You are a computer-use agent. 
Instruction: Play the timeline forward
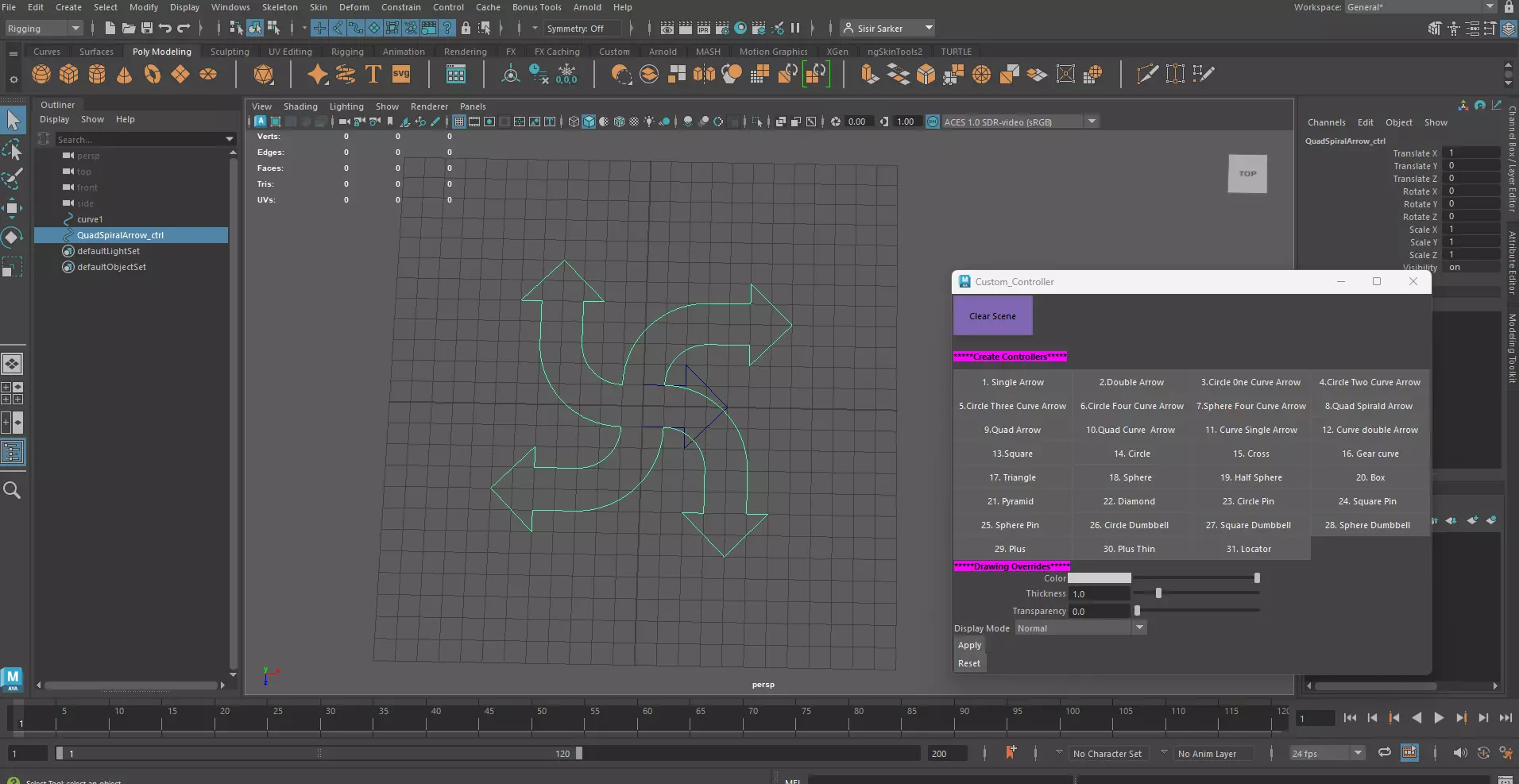[x=1439, y=718]
